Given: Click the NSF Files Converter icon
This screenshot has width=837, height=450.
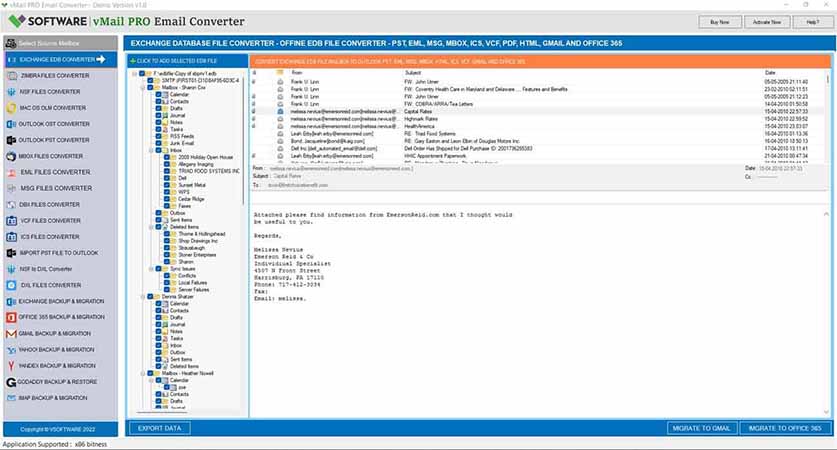Looking at the screenshot, I should tap(11, 92).
